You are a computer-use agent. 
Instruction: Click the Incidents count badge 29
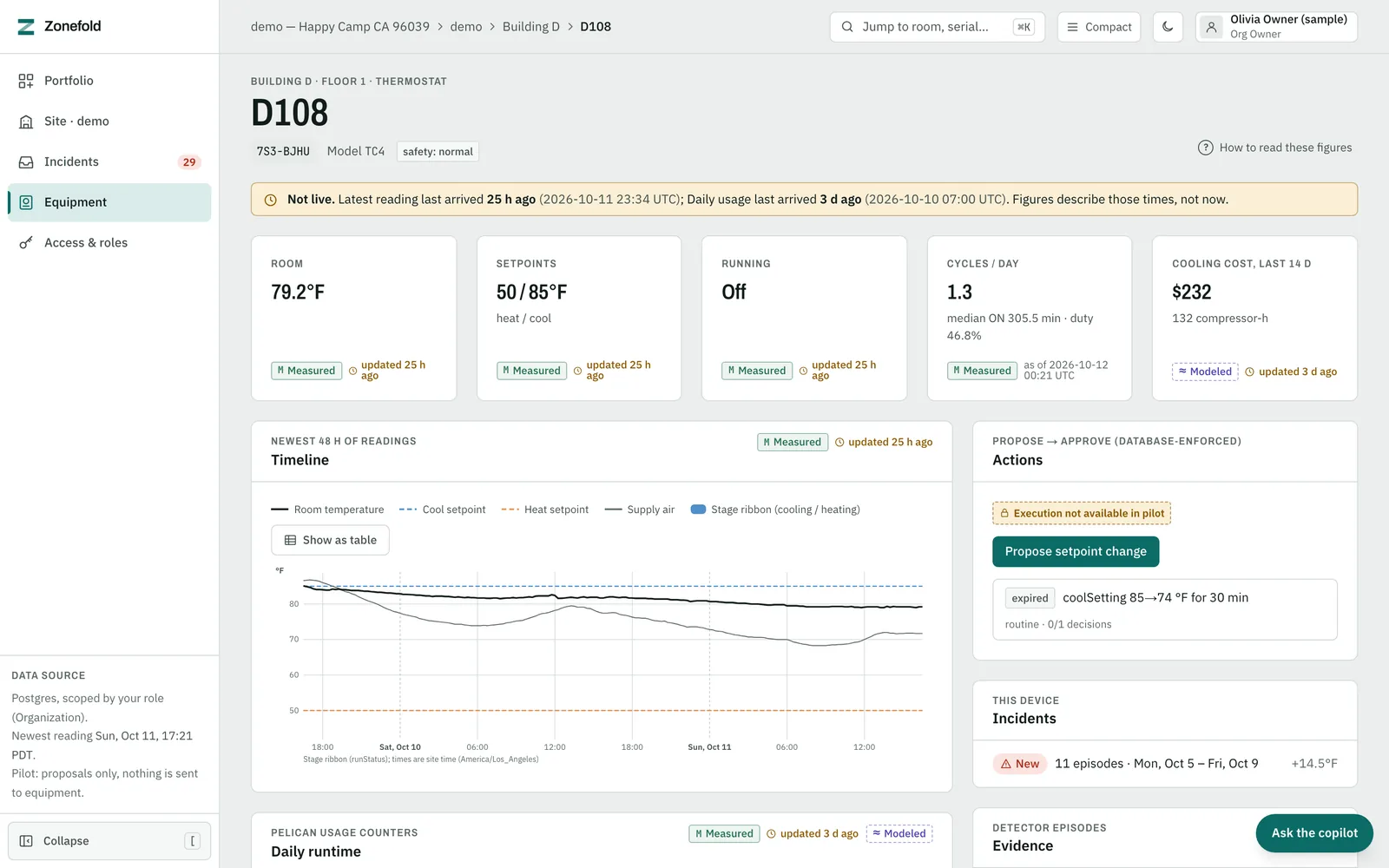coord(189,162)
